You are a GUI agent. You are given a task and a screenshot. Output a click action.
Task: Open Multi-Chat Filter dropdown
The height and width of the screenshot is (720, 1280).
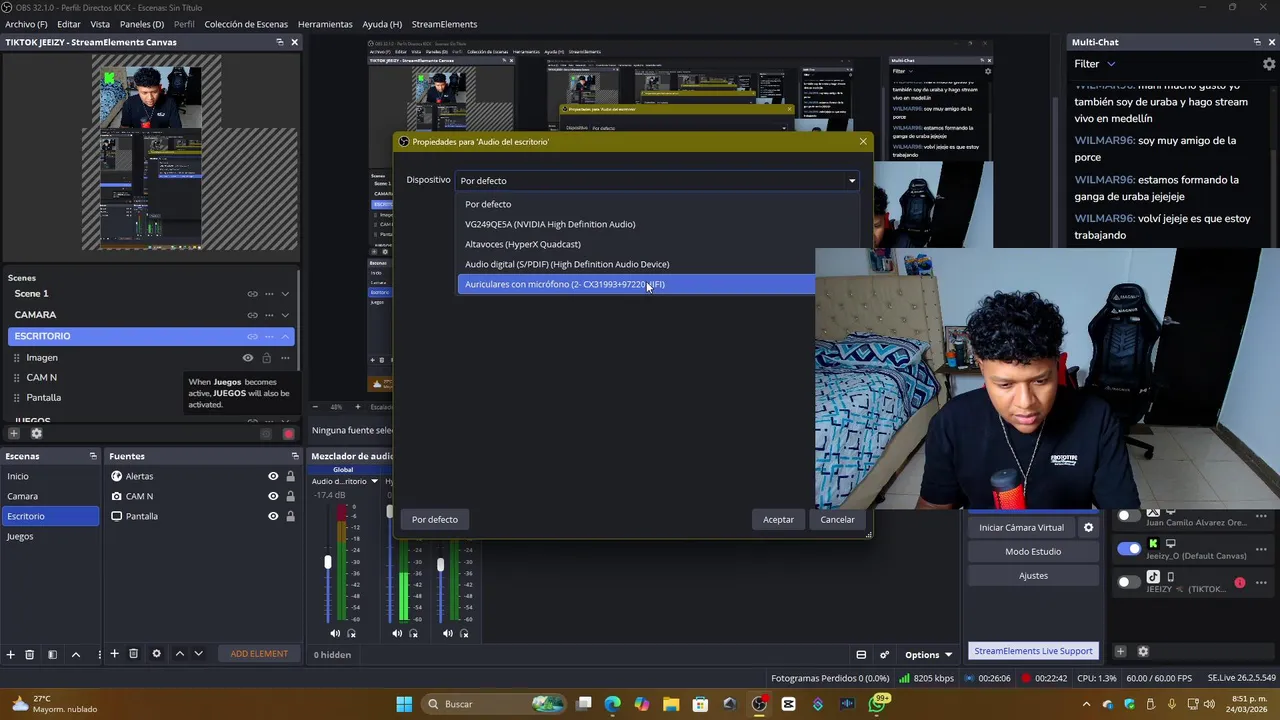[1095, 64]
